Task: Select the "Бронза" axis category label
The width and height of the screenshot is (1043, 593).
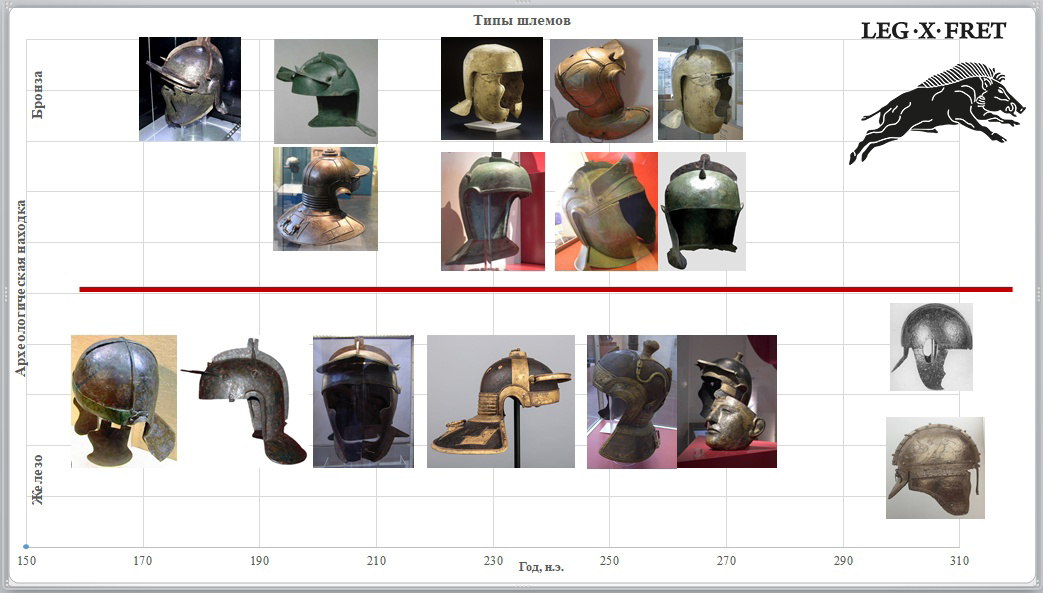Action: pos(39,94)
